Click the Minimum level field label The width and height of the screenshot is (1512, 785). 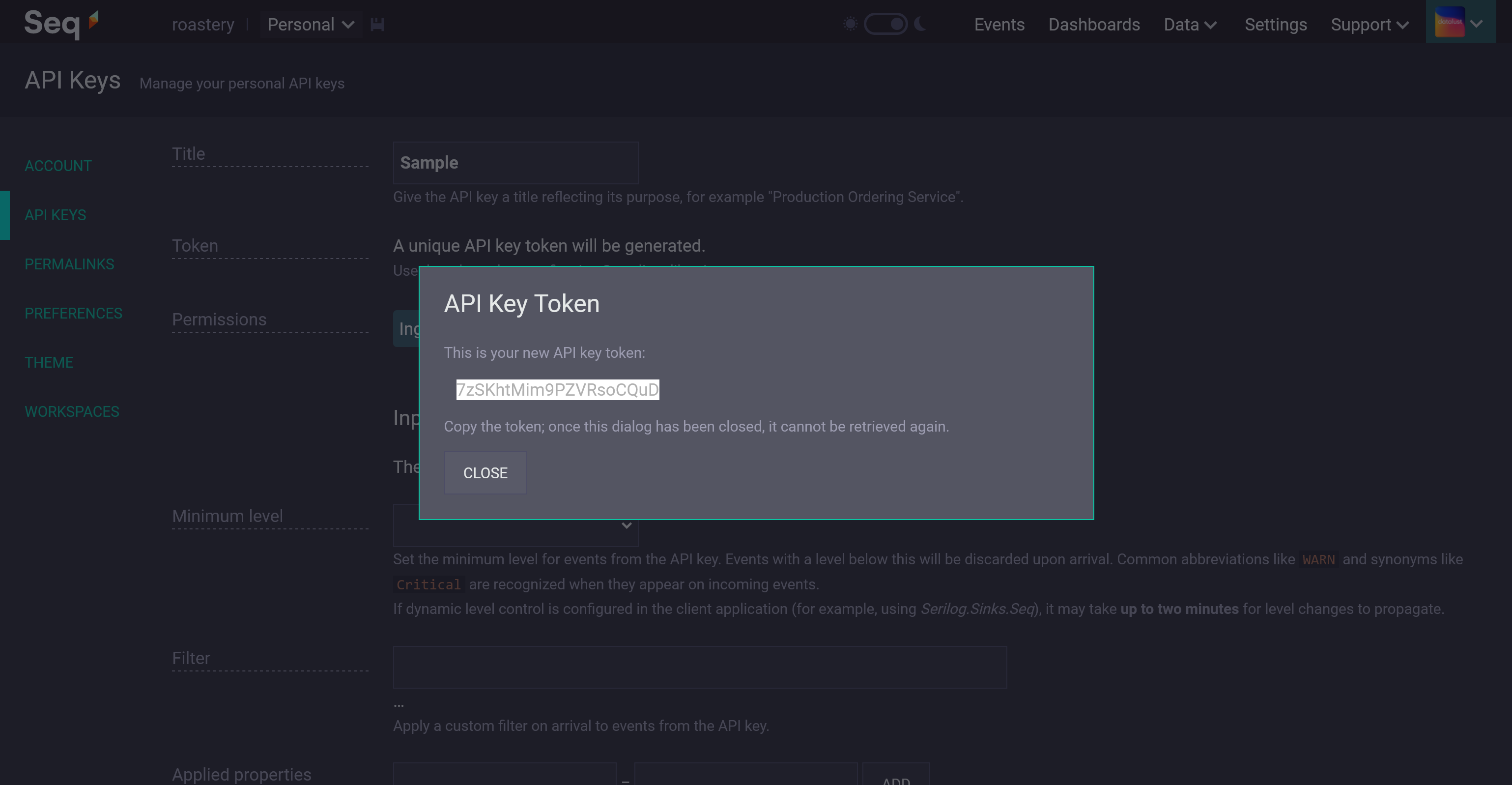(227, 516)
